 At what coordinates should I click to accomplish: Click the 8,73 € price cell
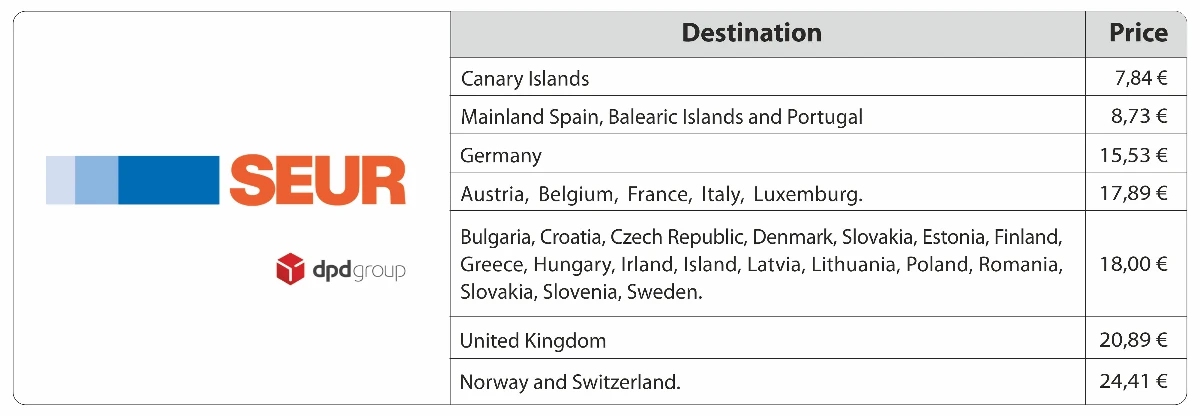[x=1138, y=116]
